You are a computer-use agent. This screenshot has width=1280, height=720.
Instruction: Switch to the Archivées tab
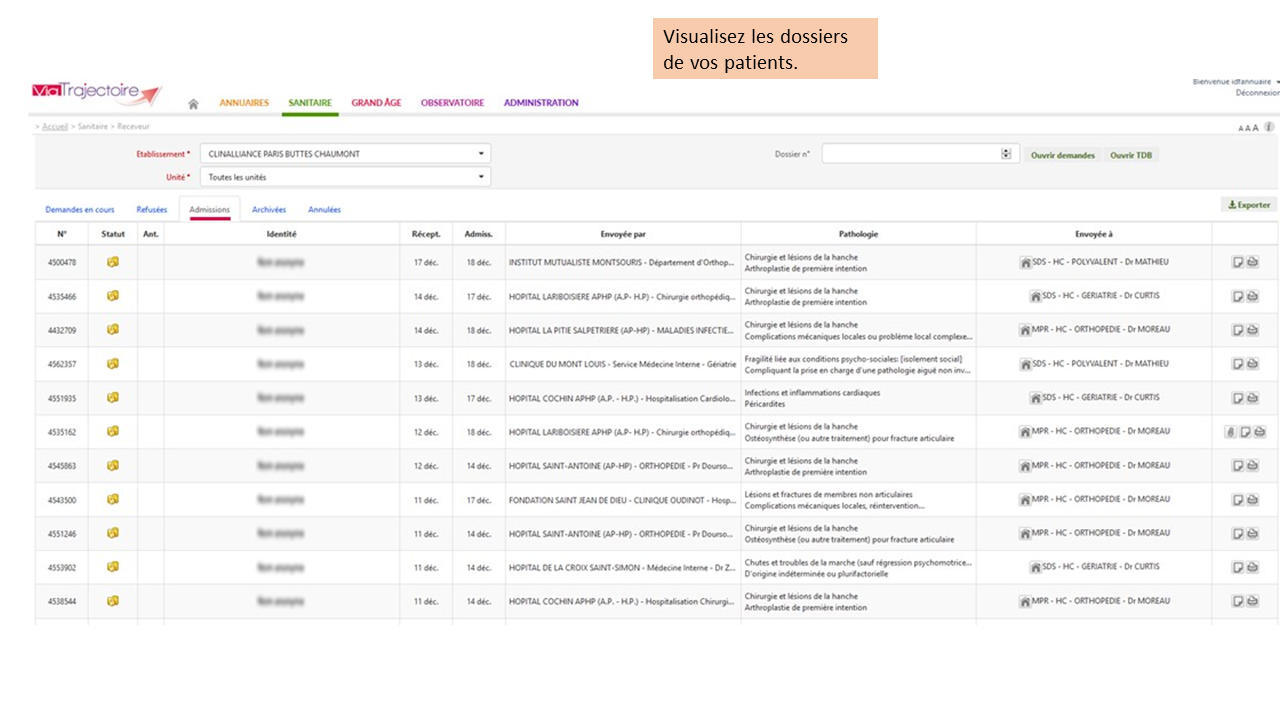pyautogui.click(x=269, y=210)
